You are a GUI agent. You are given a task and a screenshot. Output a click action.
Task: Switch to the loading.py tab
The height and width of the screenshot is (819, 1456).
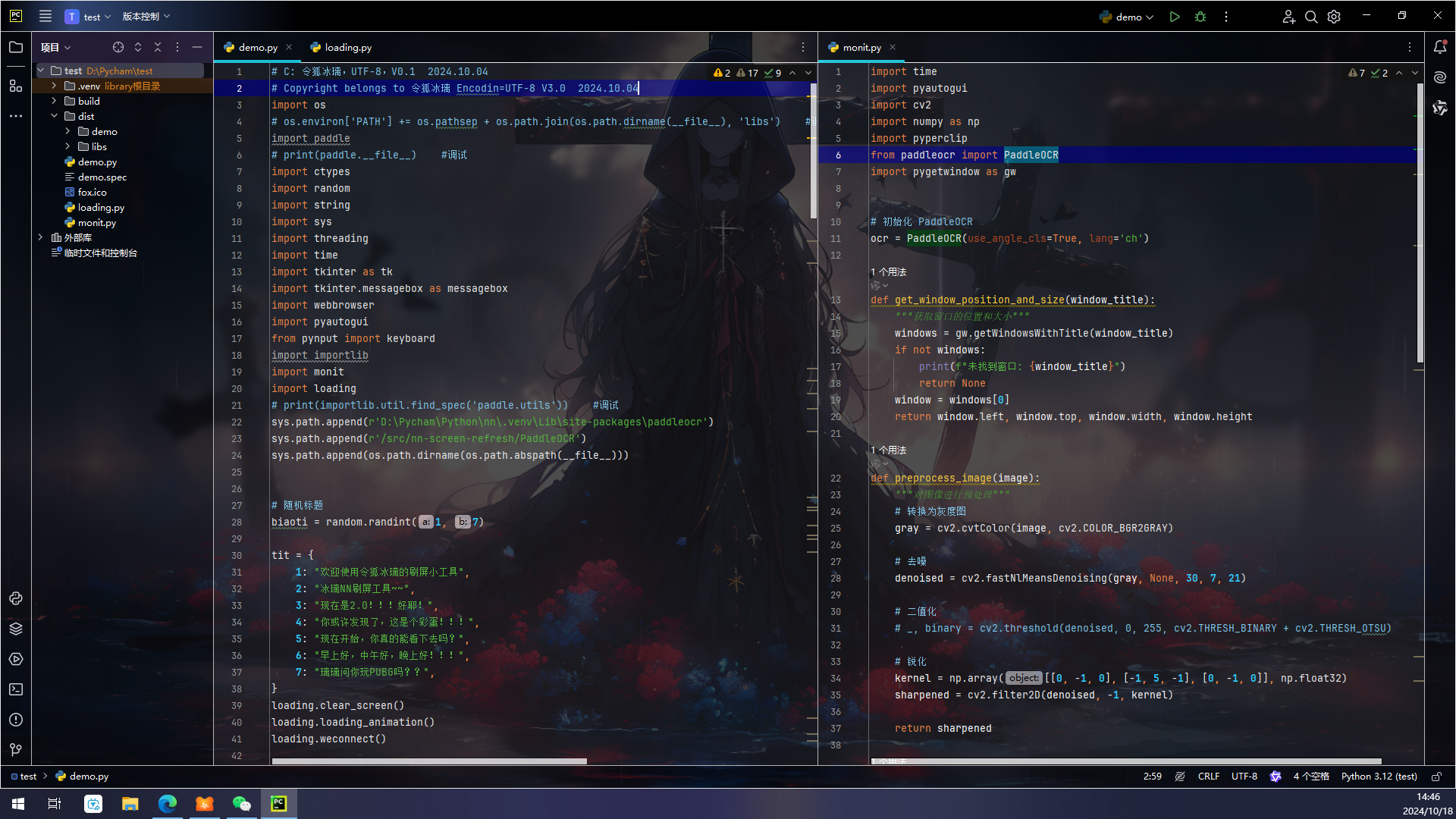click(341, 47)
